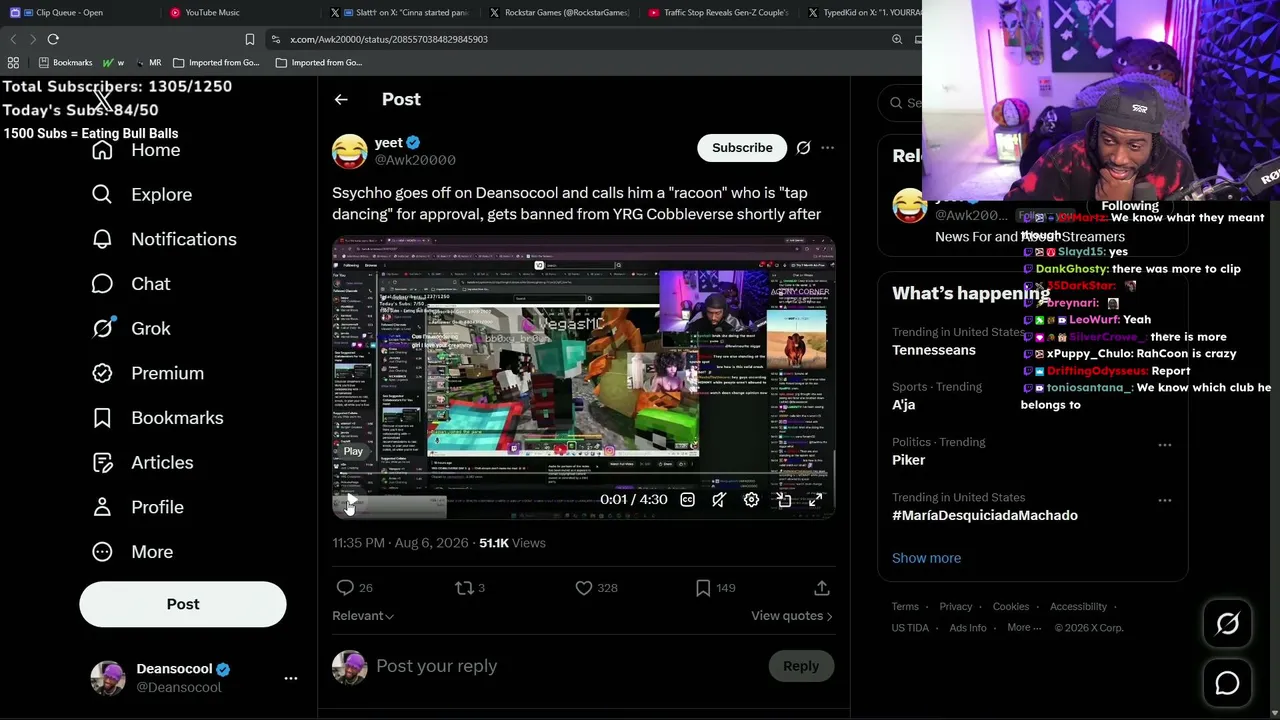
Task: Open browser zoom control in address bar
Action: pos(897,39)
